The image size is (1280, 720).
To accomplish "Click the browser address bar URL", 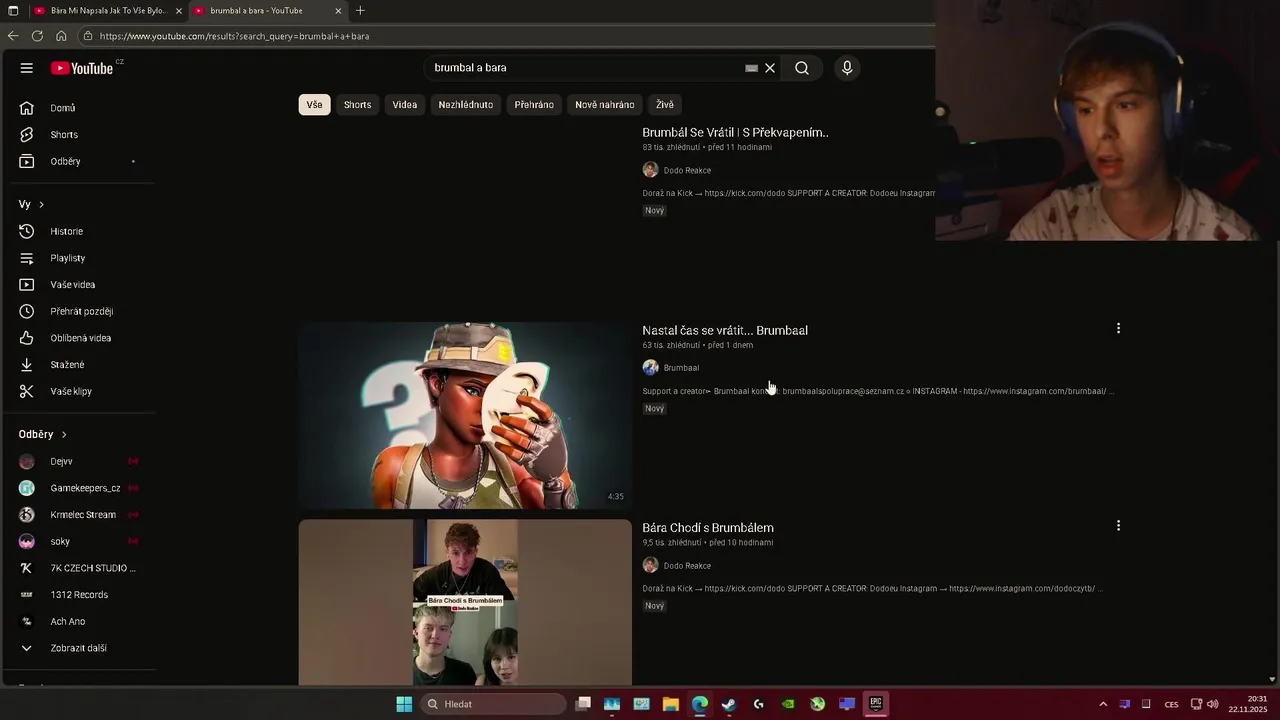I will pyautogui.click(x=234, y=36).
